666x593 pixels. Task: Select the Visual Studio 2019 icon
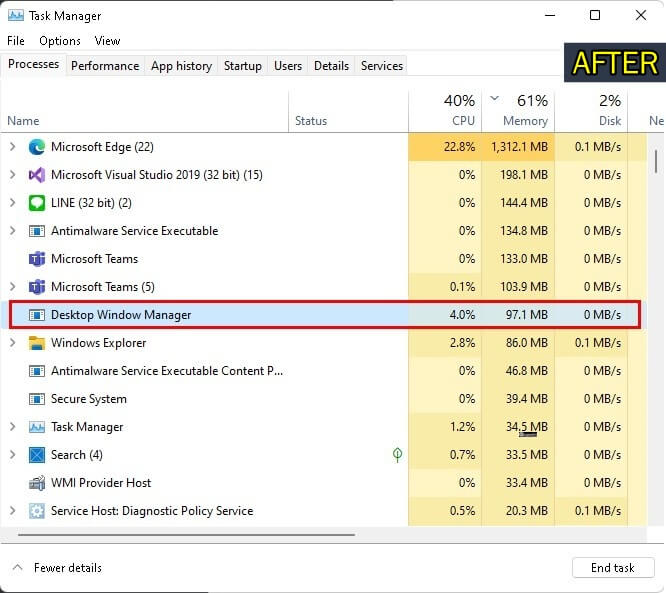tap(37, 175)
